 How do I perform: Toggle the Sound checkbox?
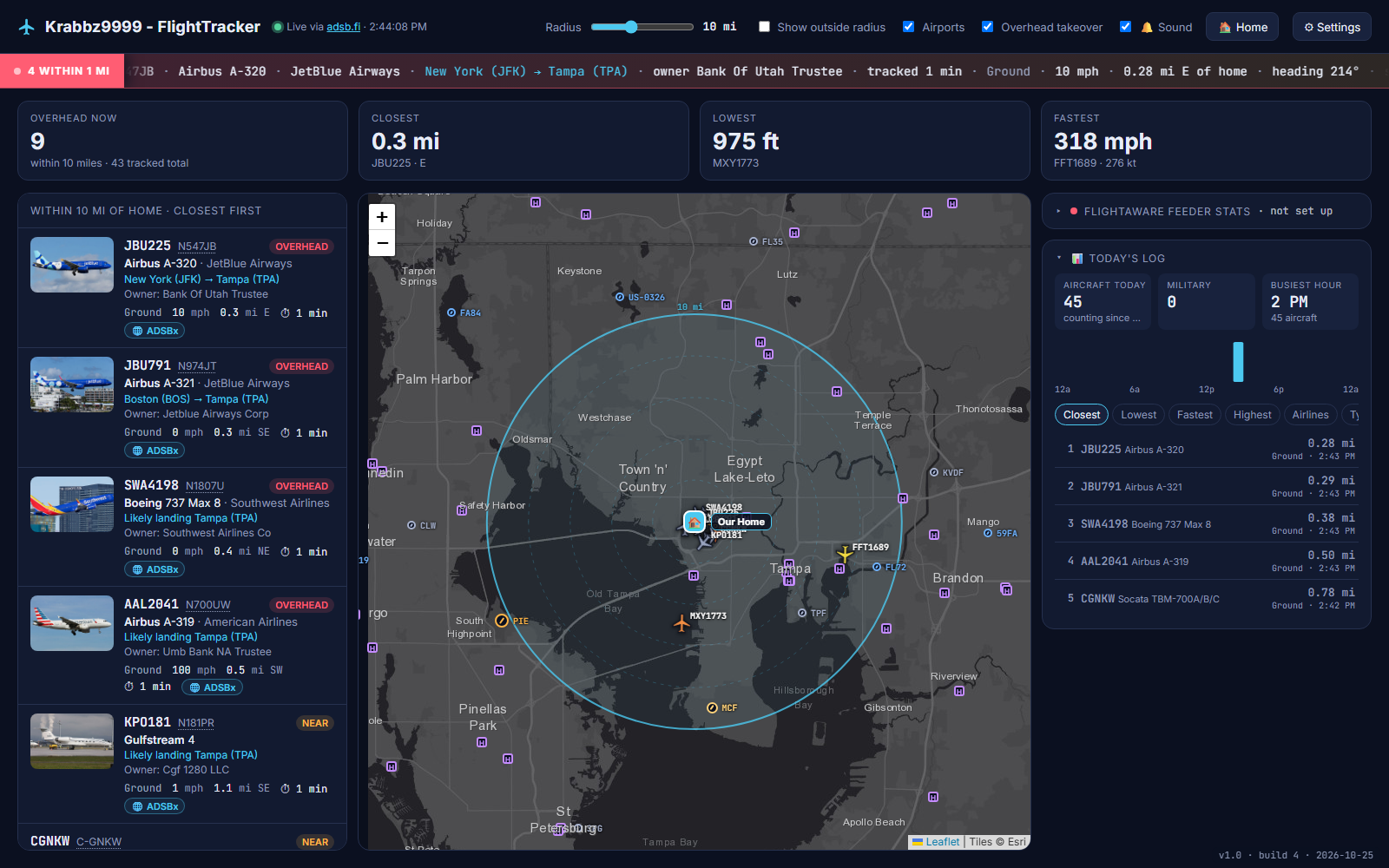1125,27
